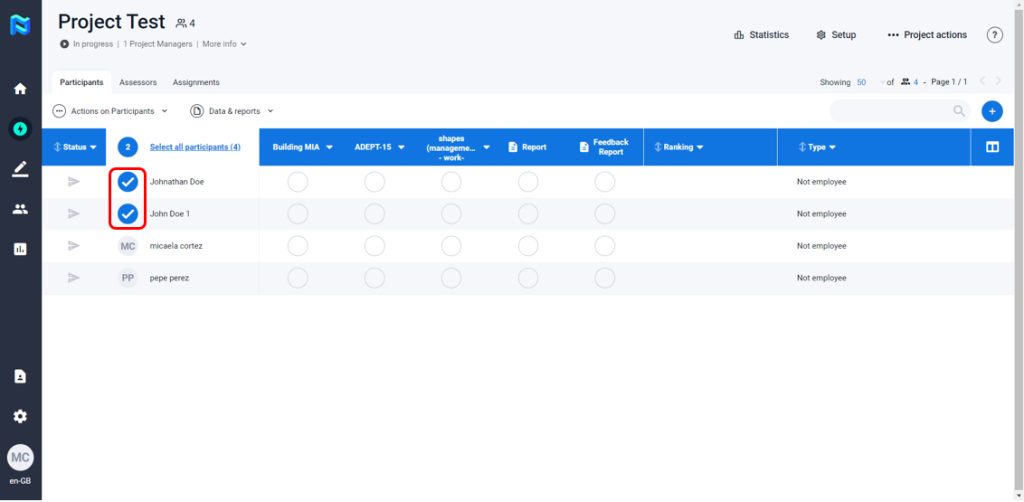1024x502 pixels.
Task: Expand the More info chevron
Action: click(x=224, y=44)
